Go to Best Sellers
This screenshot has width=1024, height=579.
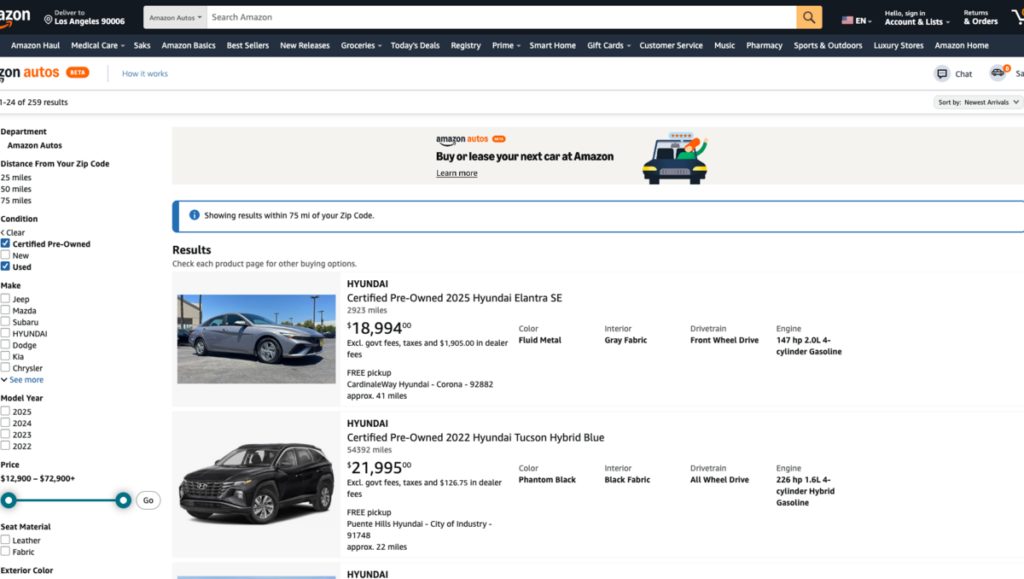pyautogui.click(x=248, y=46)
